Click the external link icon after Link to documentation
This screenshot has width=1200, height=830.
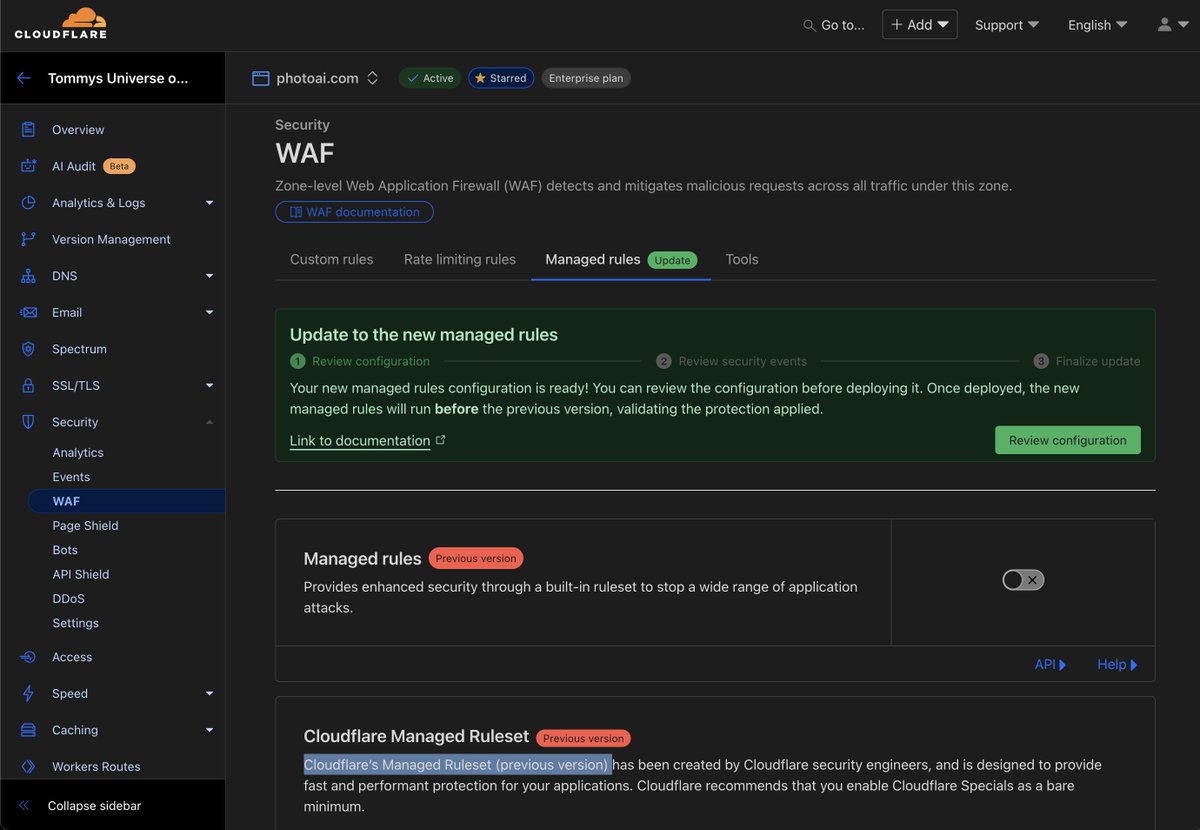pos(441,440)
